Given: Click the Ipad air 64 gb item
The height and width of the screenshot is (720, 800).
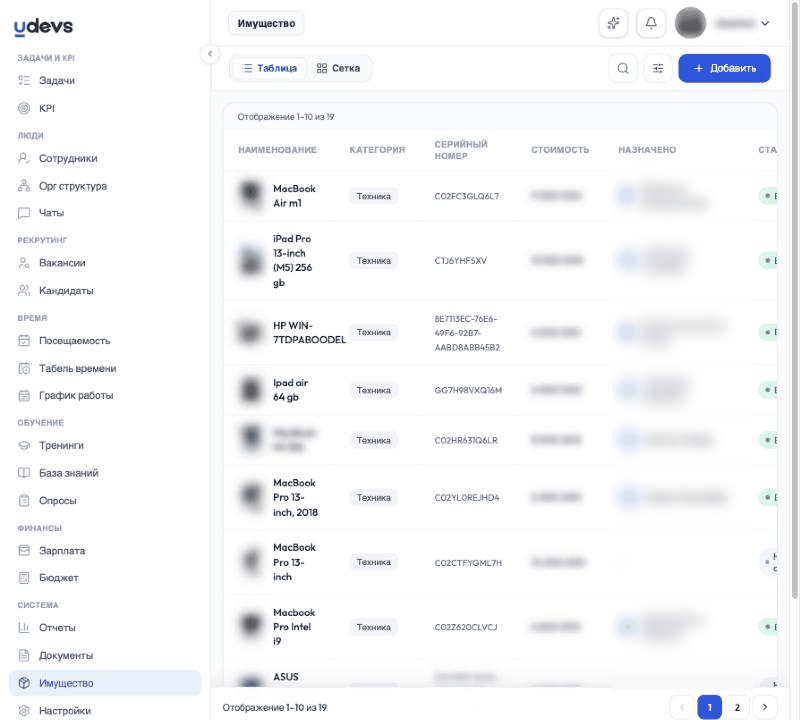Looking at the screenshot, I should pos(290,390).
